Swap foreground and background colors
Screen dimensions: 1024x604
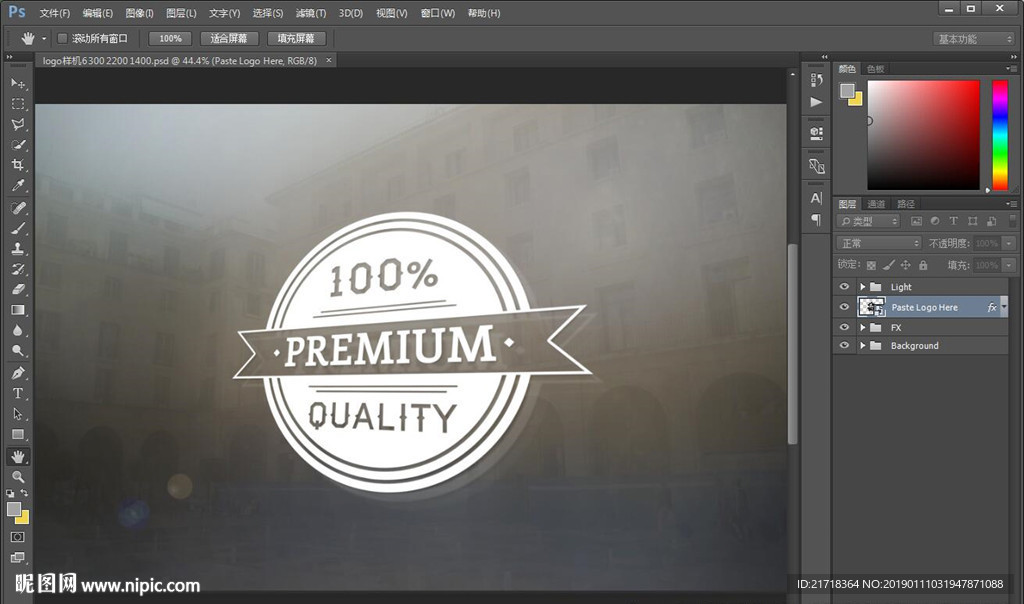(24, 493)
